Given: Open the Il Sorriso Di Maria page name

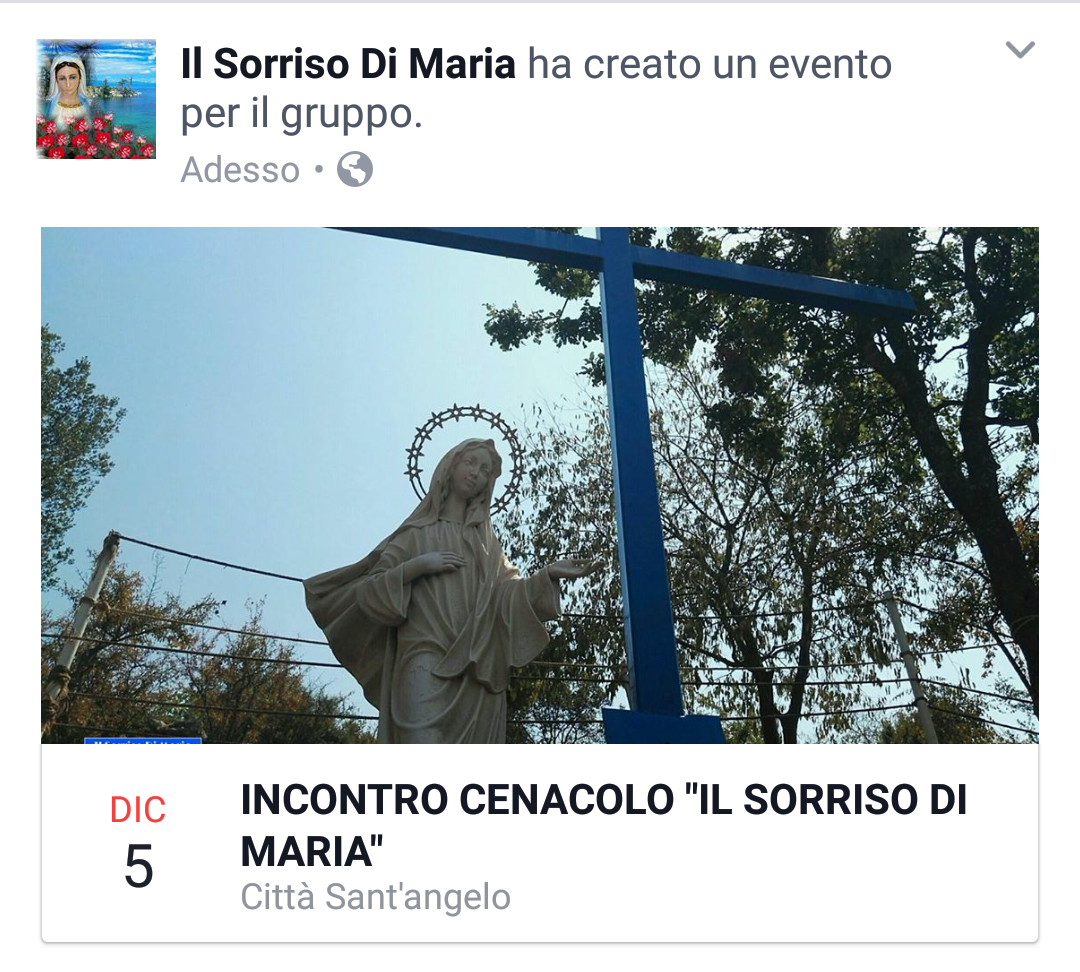Looking at the screenshot, I should click(348, 64).
